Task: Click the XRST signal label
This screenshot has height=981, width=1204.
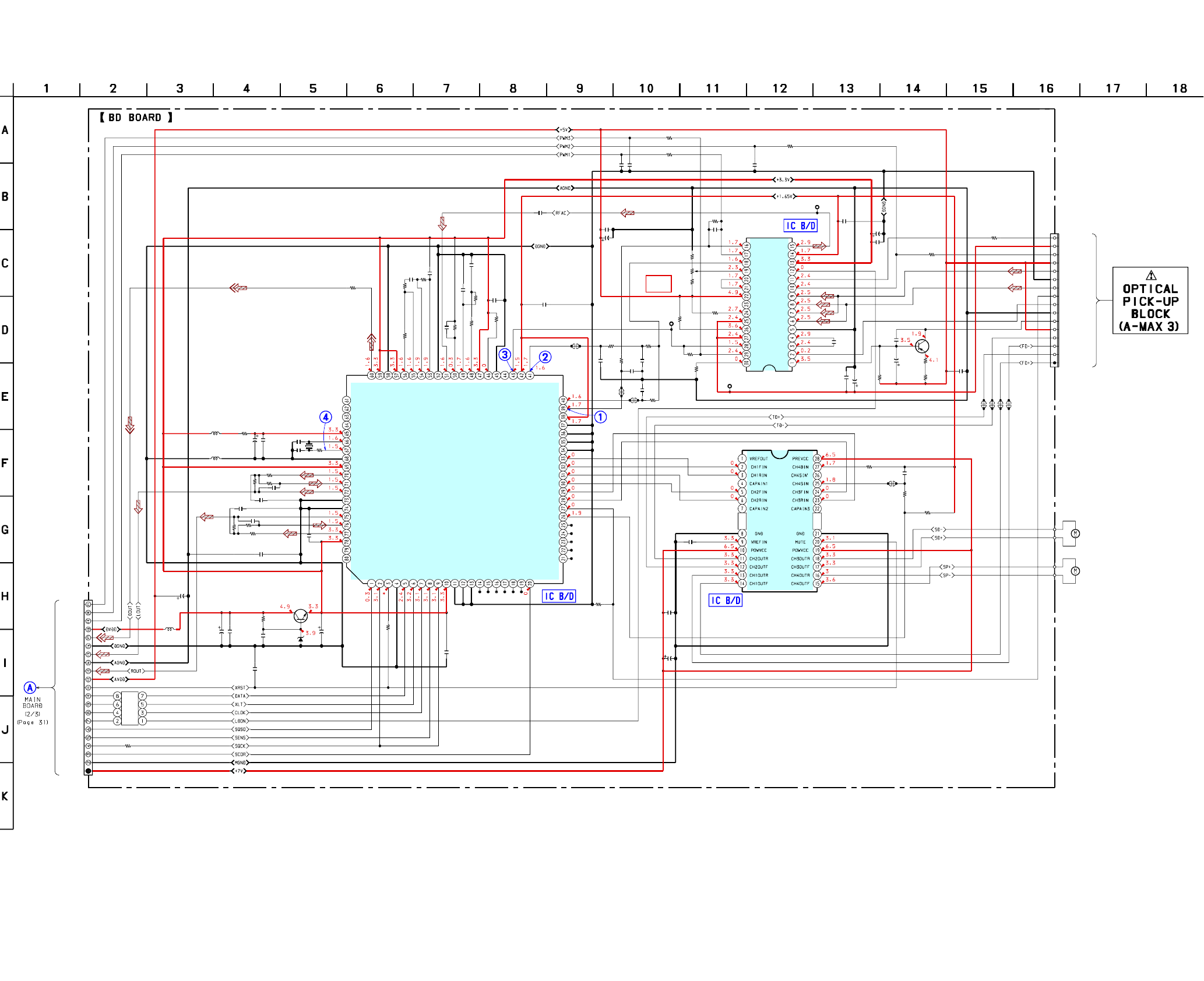Action: coord(240,688)
